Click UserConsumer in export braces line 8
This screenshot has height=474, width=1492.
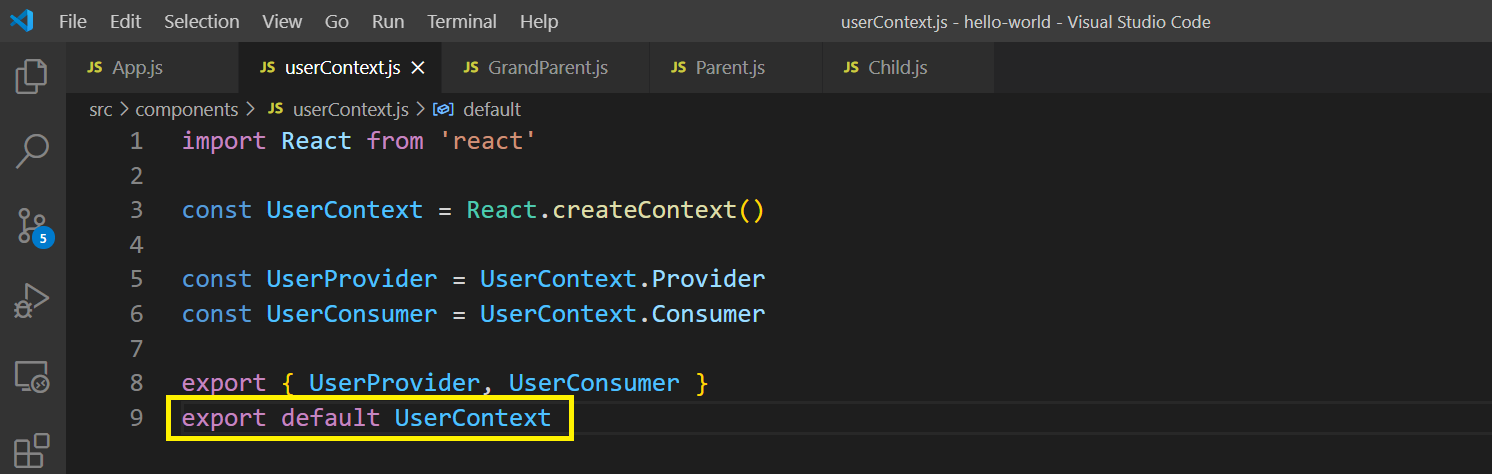click(x=594, y=383)
